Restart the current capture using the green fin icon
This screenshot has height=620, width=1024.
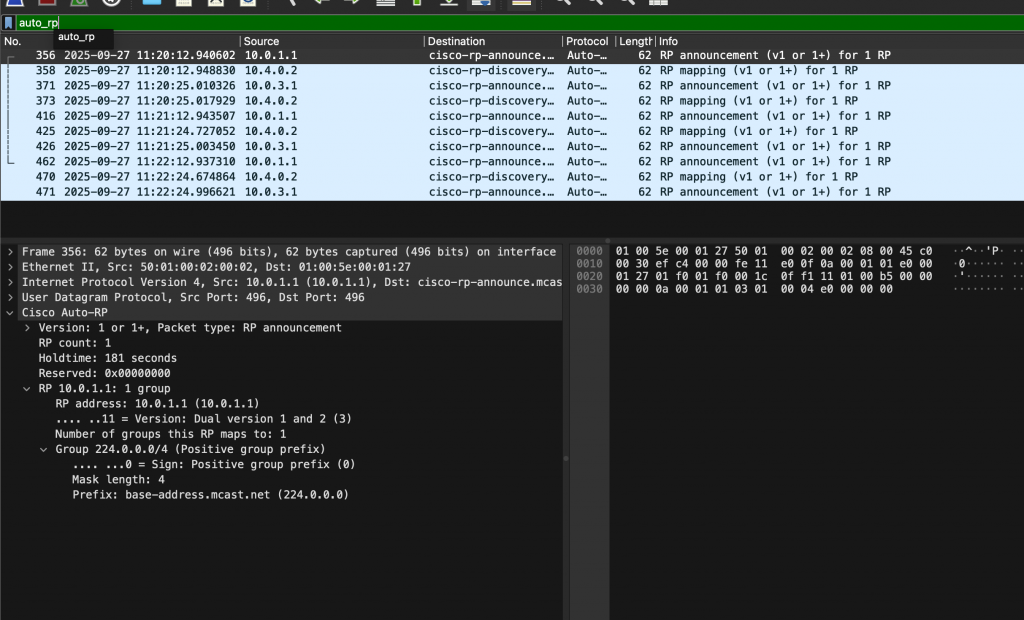click(x=79, y=3)
